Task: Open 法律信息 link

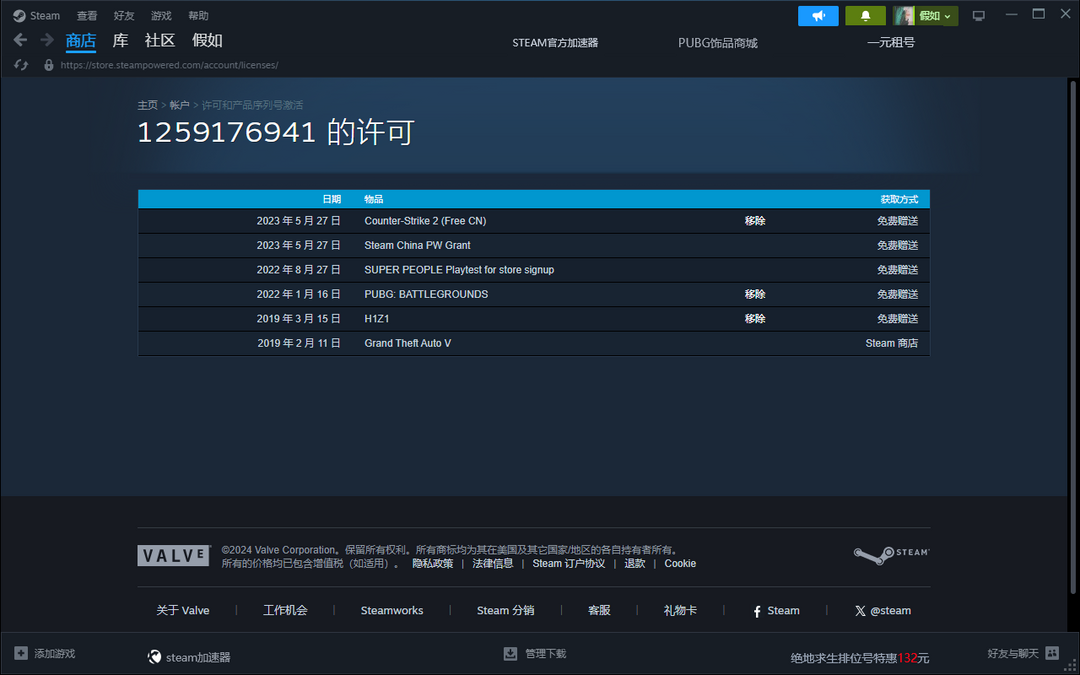Action: (492, 563)
